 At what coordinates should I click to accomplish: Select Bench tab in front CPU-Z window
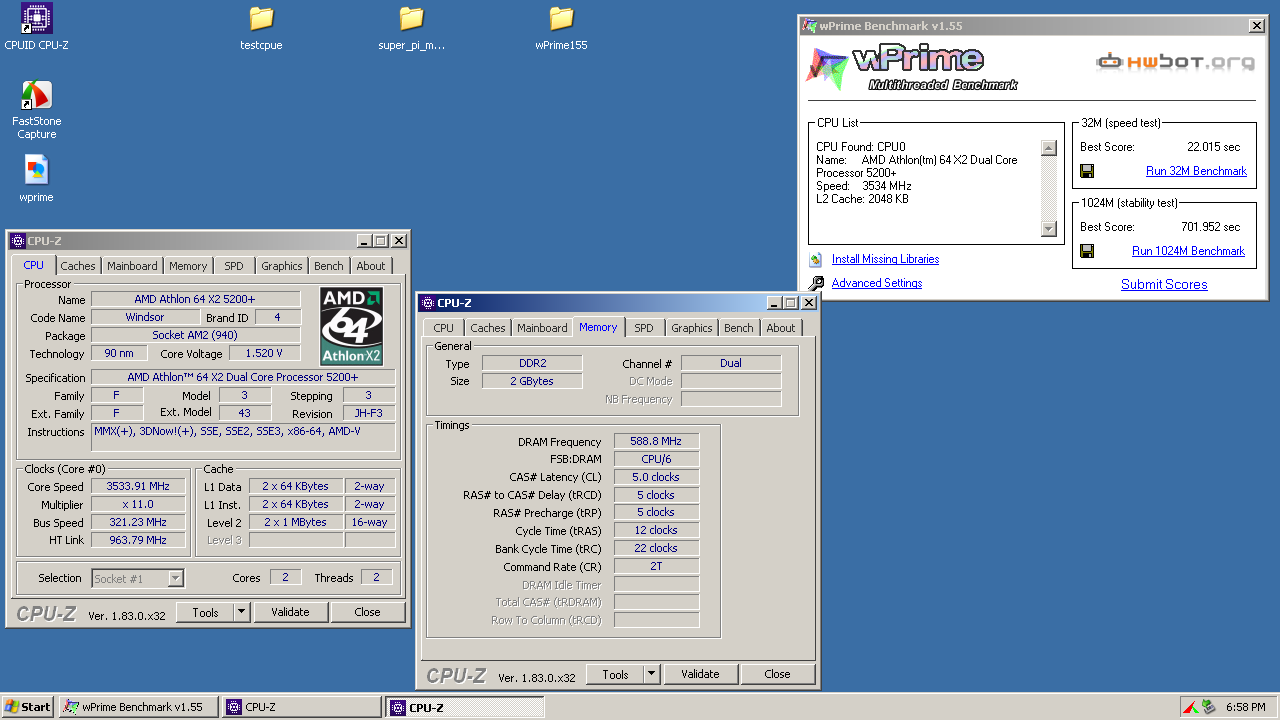(x=739, y=328)
